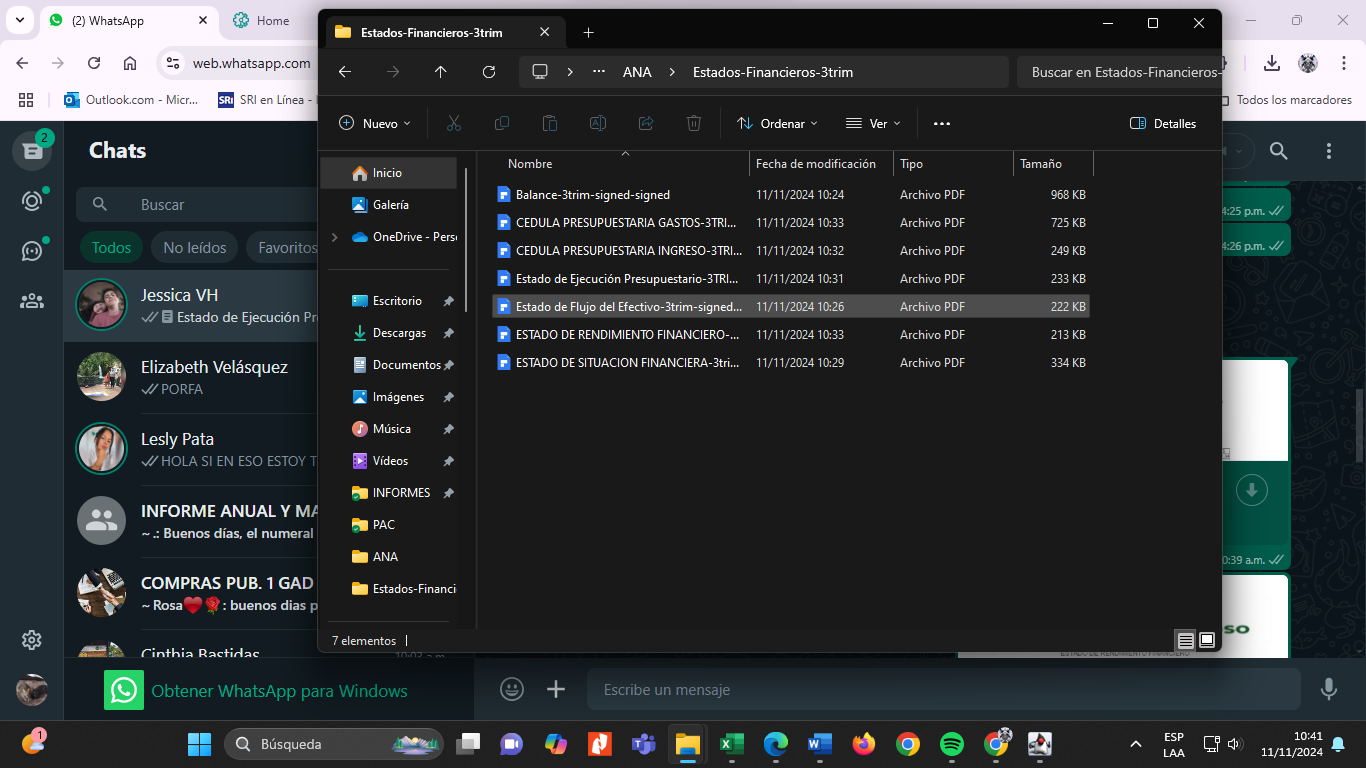The width and height of the screenshot is (1366, 768).
Task: Select the No leídos chat filter
Action: point(195,248)
